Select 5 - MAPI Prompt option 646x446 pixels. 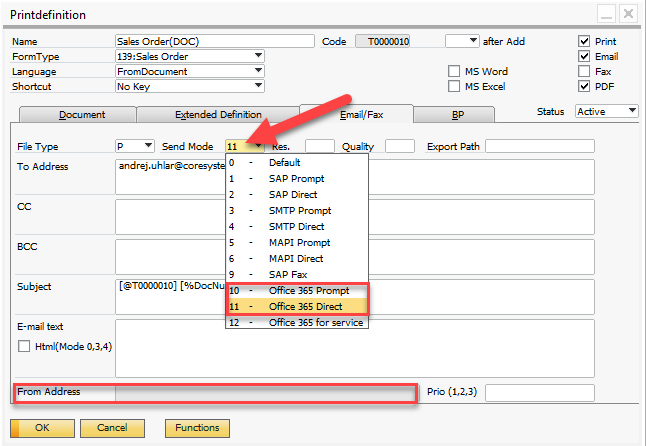[x=297, y=243]
